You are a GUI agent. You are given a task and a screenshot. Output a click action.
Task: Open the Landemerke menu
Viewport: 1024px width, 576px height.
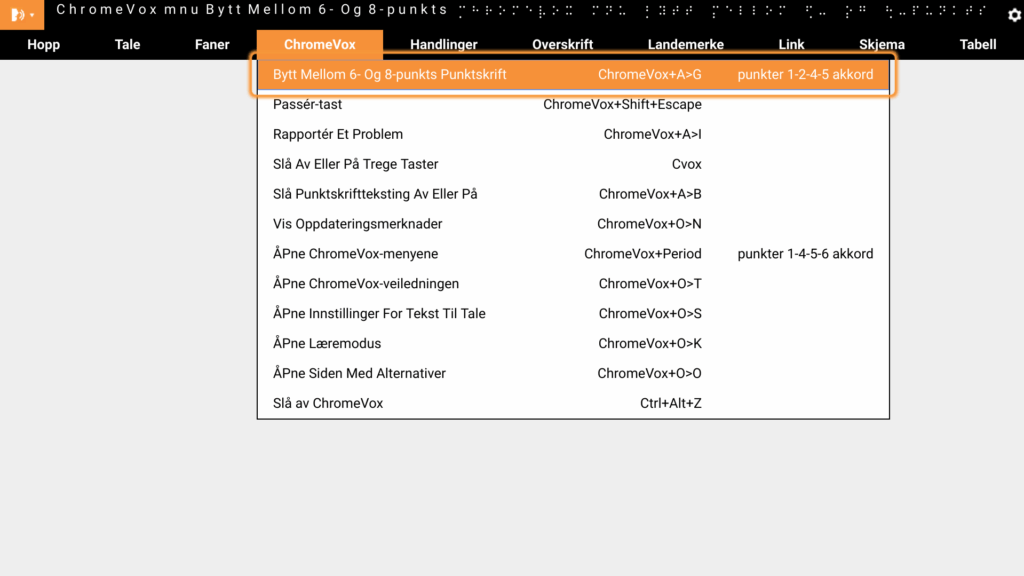[x=686, y=44]
